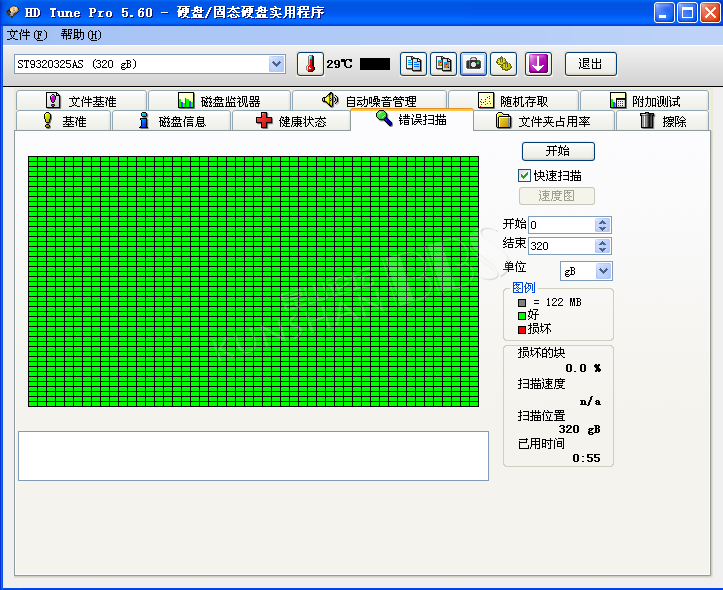Screen dimensions: 723x590
Task: Select the 错误扫描 tab
Action: point(412,120)
